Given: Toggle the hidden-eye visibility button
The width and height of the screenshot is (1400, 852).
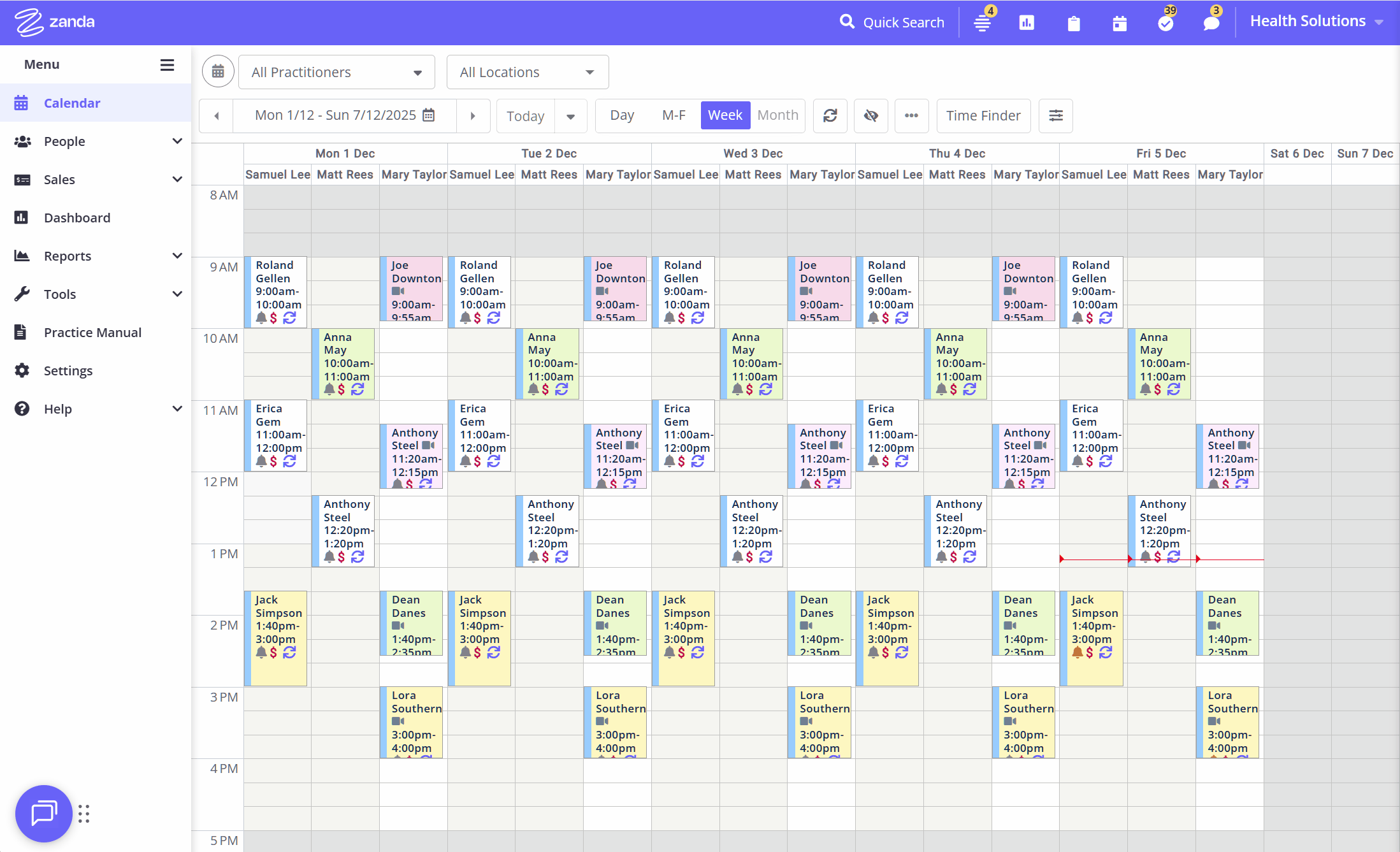Looking at the screenshot, I should (870, 115).
